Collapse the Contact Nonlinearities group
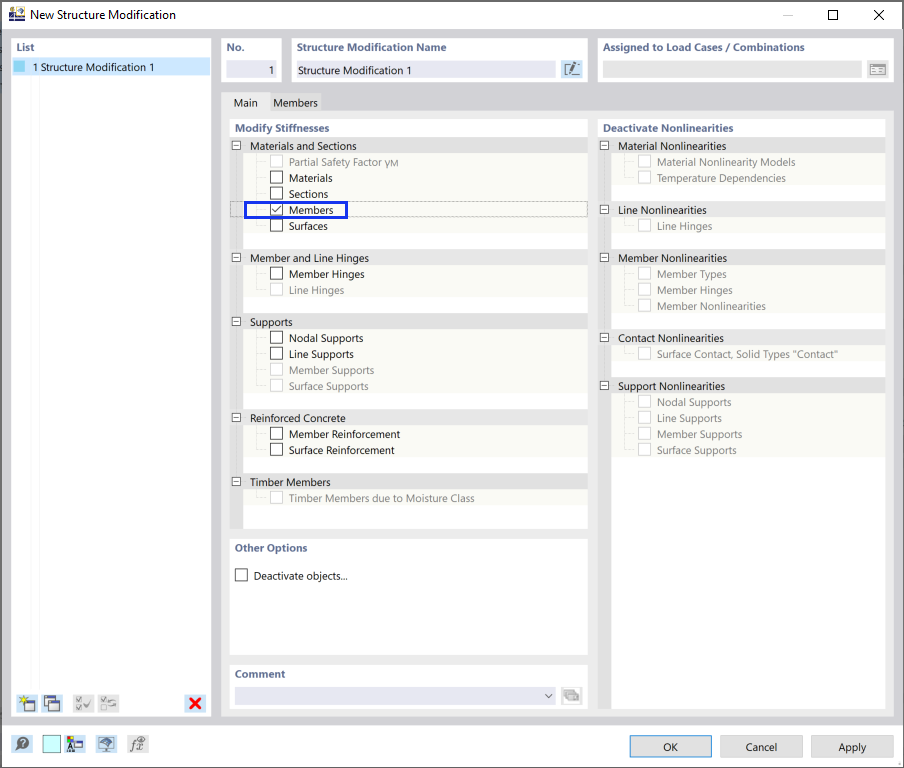This screenshot has height=768, width=904. pyautogui.click(x=604, y=338)
